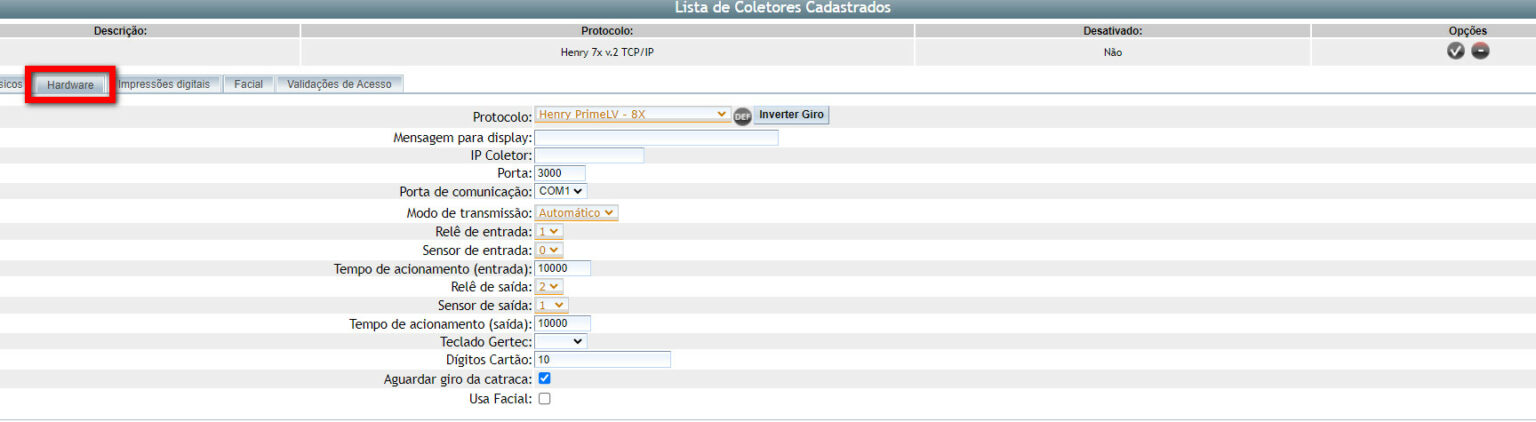The height and width of the screenshot is (422, 1536).
Task: Click the red minus delete icon under Opções
Action: [1480, 51]
